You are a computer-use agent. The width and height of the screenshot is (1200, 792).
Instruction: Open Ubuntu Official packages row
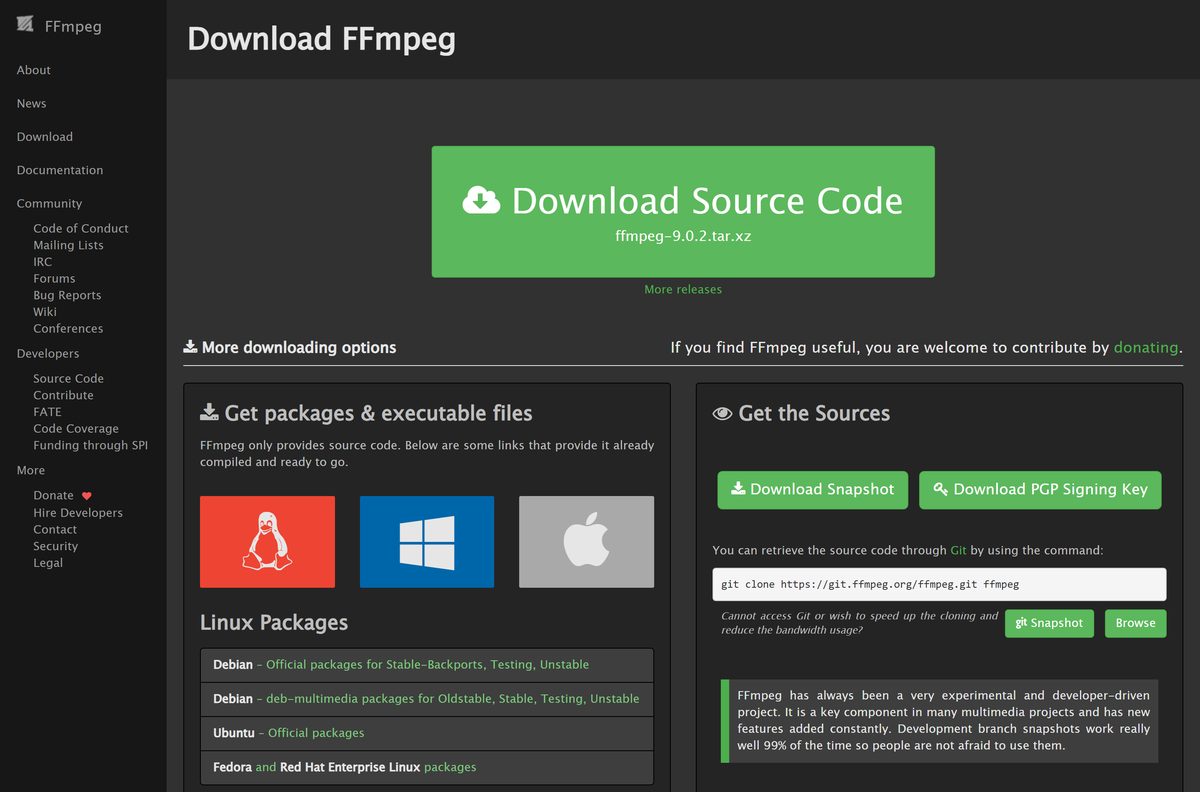[427, 733]
